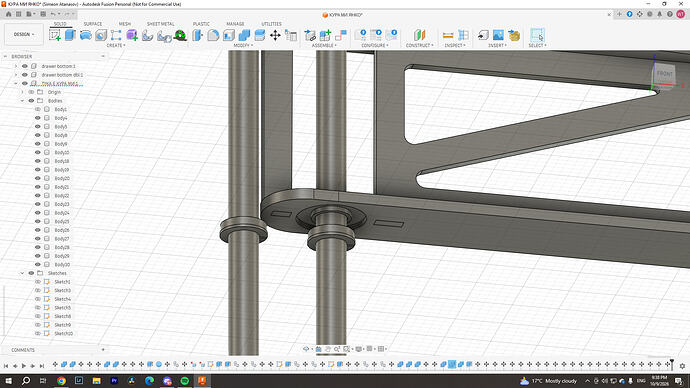The width and height of the screenshot is (690, 388).
Task: Open the MODIFY menu dropdown
Action: [x=243, y=45]
